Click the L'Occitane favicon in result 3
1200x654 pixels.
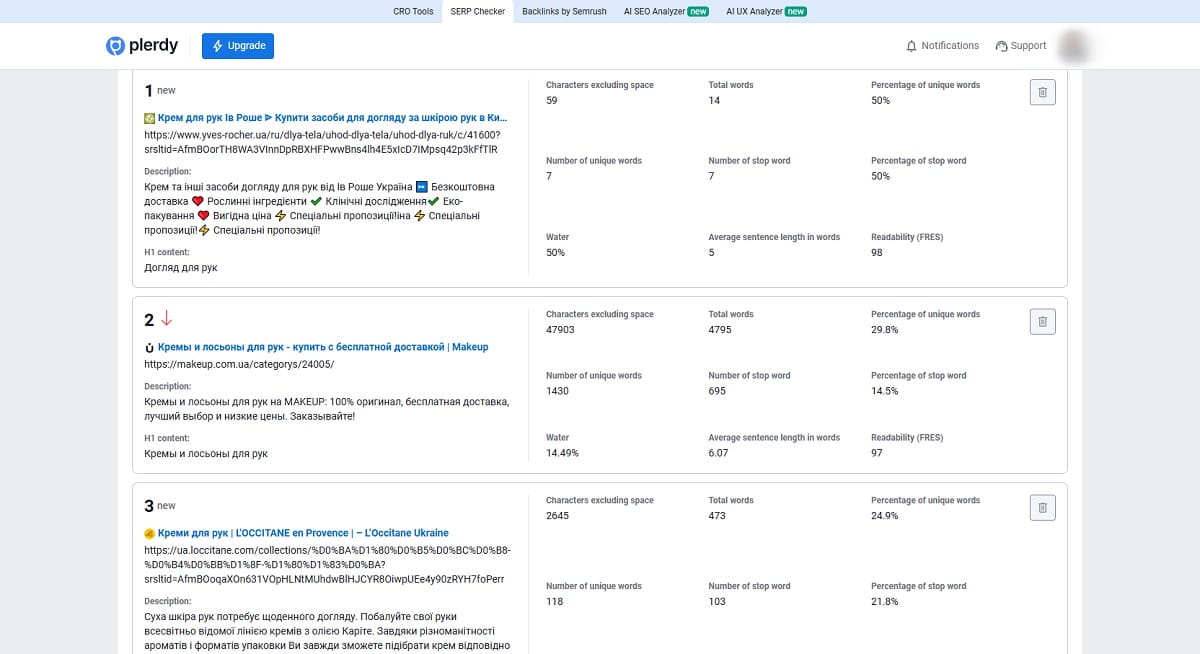149,533
